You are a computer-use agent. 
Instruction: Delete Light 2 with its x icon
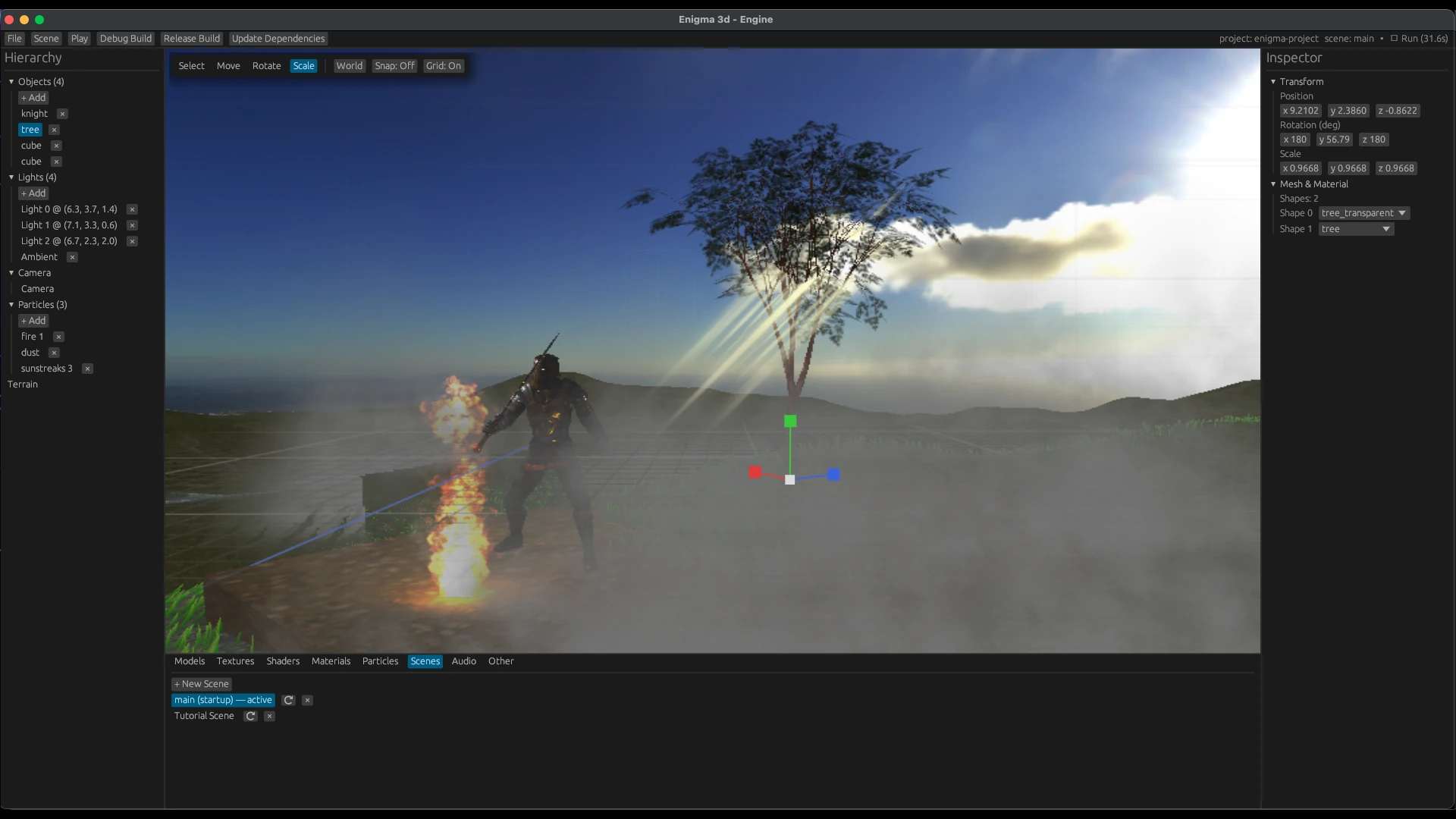[132, 241]
